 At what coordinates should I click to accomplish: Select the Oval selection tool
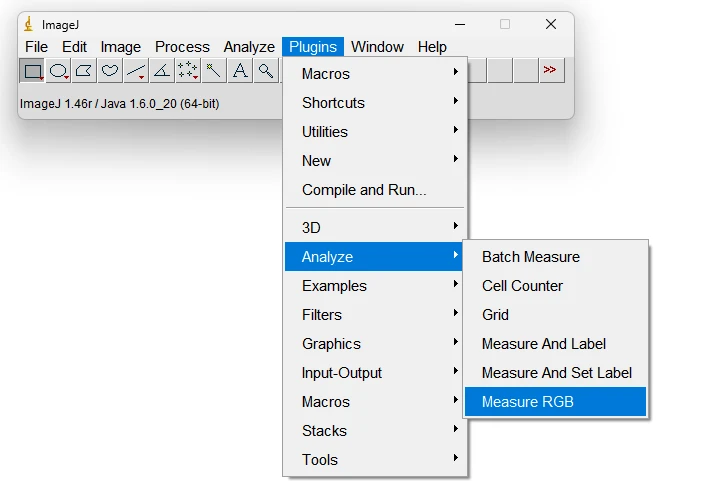pos(59,71)
